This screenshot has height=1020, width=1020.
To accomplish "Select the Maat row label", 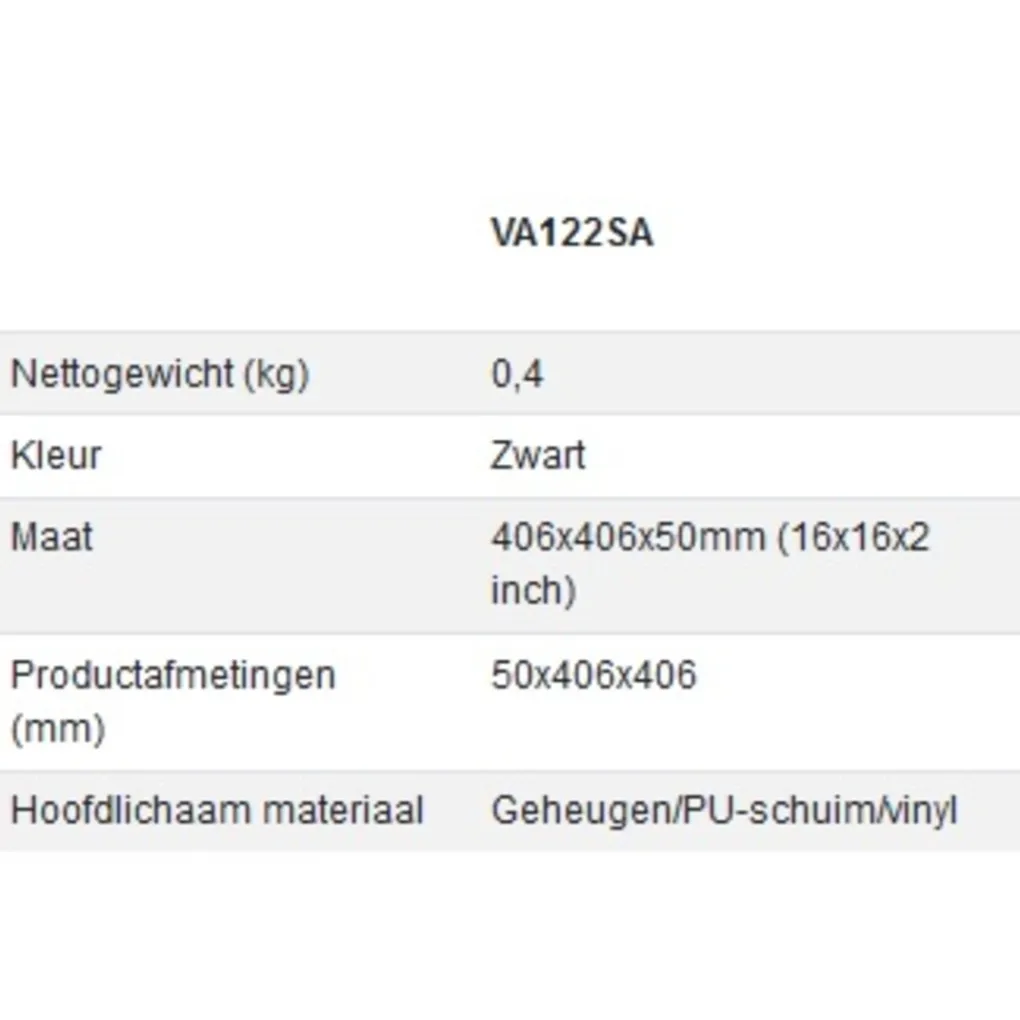I will (51, 537).
